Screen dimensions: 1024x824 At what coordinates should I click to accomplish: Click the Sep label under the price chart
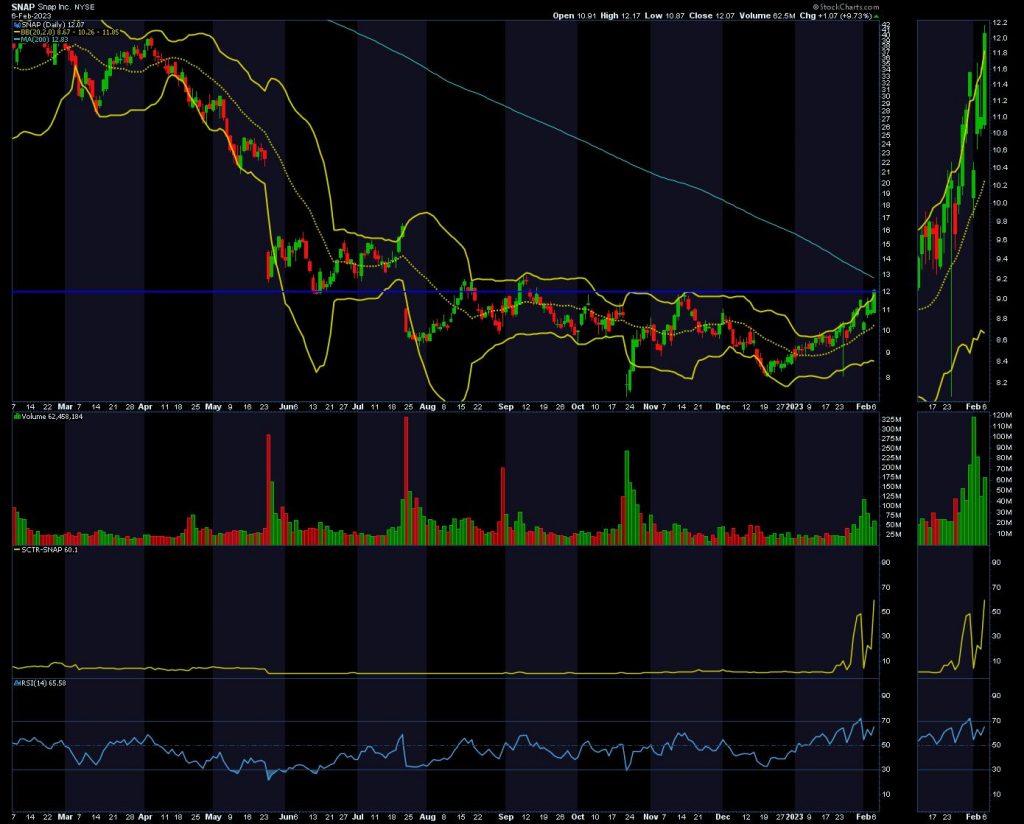[506, 407]
